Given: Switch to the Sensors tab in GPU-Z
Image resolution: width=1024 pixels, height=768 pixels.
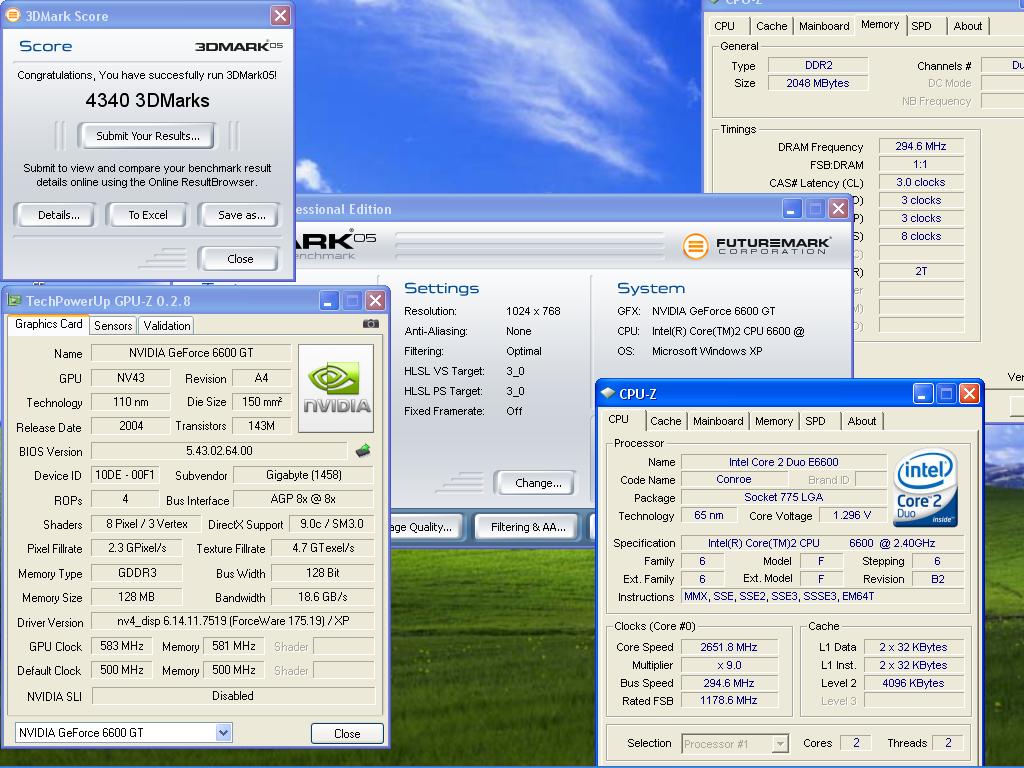Looking at the screenshot, I should pos(113,325).
